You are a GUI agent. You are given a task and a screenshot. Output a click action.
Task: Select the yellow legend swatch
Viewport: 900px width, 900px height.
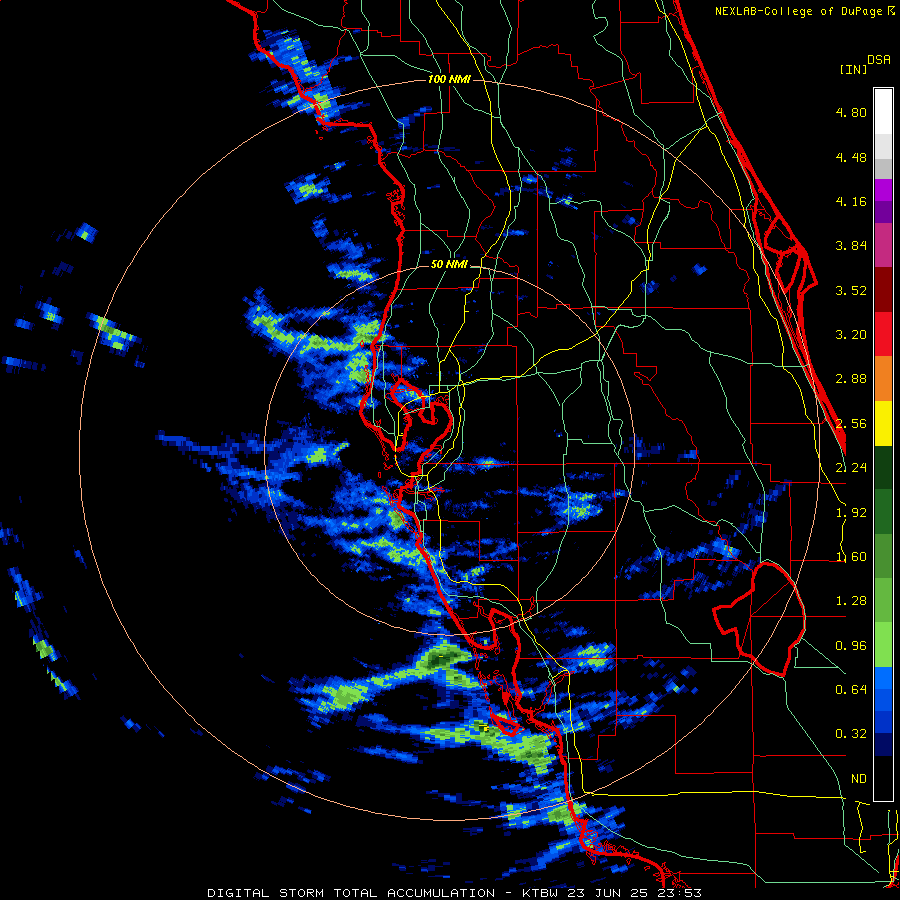(883, 423)
